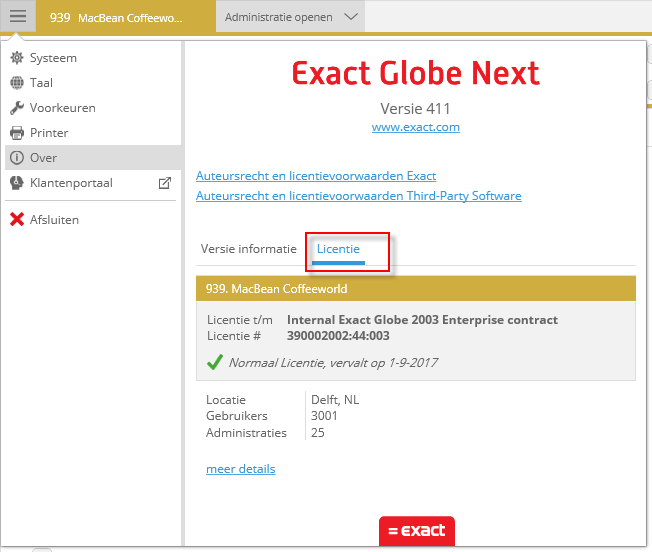Viewport: 652px width, 552px height.
Task: Switch to the Versie informatie tab
Action: point(249,249)
